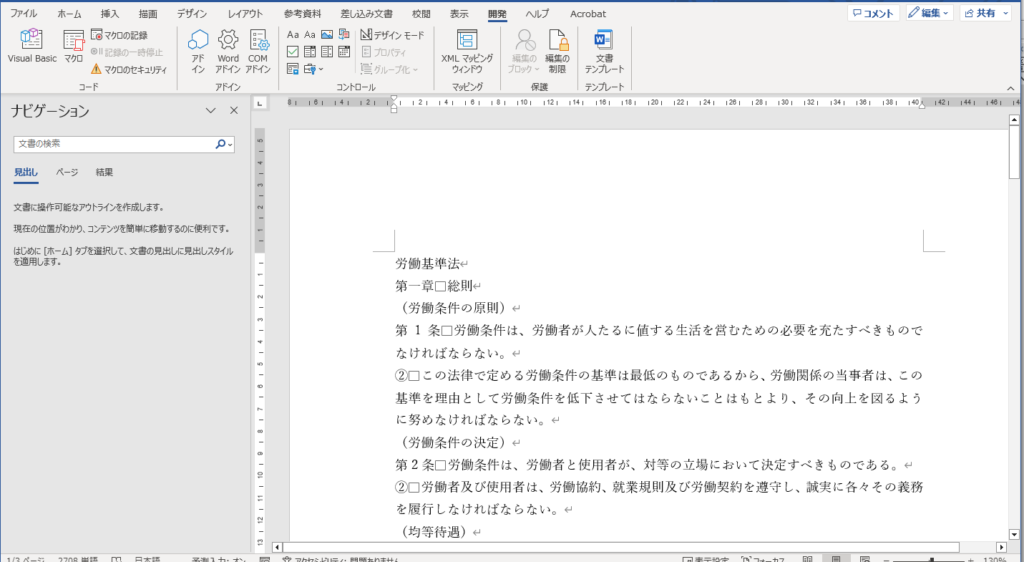Click the document title line 労働基準法
Image resolution: width=1024 pixels, height=562 pixels.
pyautogui.click(x=428, y=264)
